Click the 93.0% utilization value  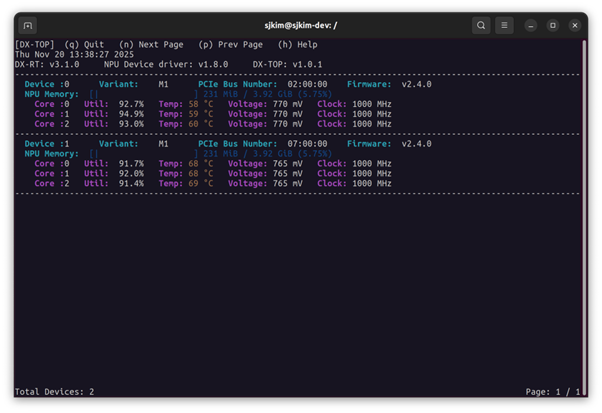tap(131, 124)
